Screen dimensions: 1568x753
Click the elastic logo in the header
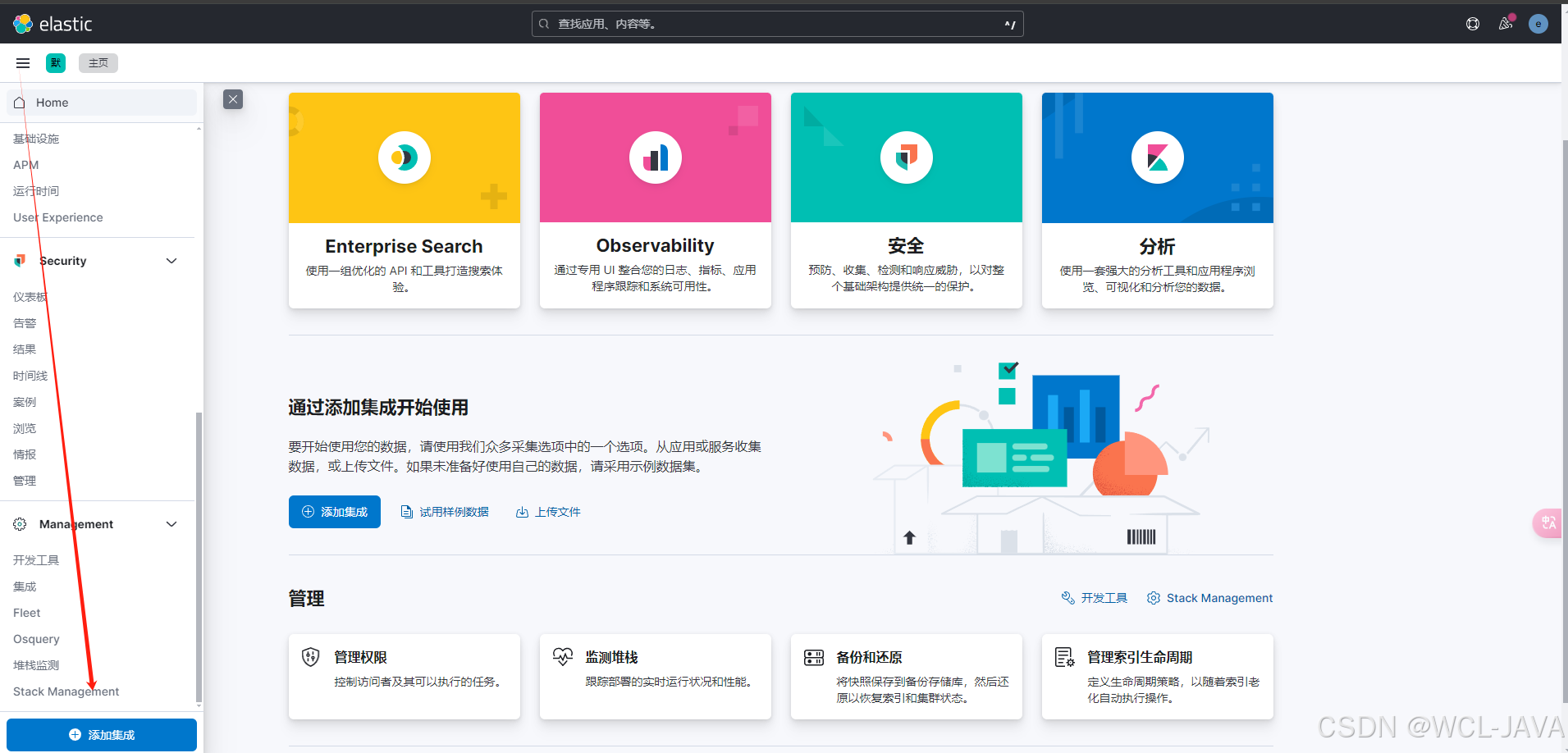click(53, 24)
